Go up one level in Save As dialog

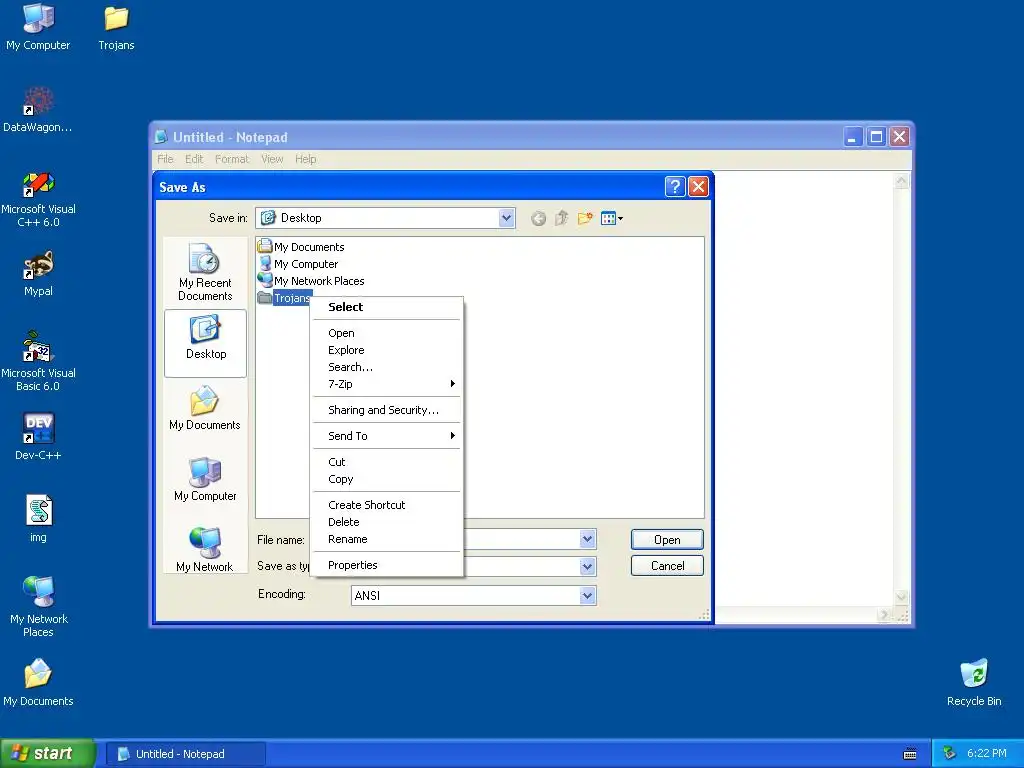pyautogui.click(x=562, y=218)
